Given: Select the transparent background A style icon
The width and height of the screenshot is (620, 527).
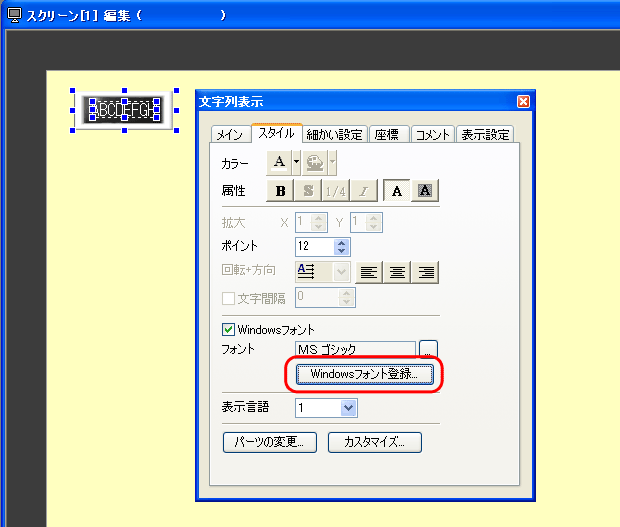Looking at the screenshot, I should (396, 191).
